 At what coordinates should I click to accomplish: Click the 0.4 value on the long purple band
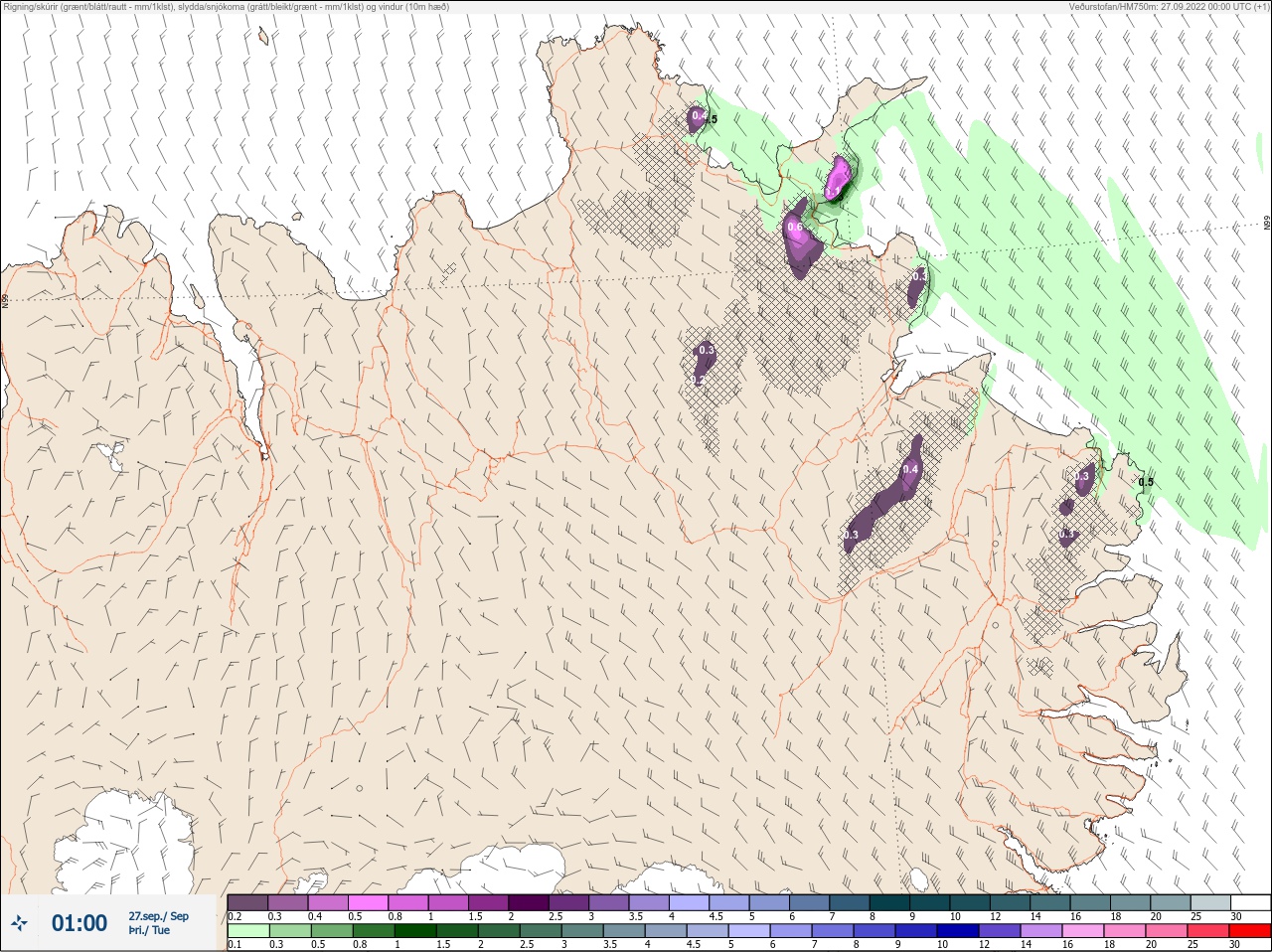click(x=910, y=470)
